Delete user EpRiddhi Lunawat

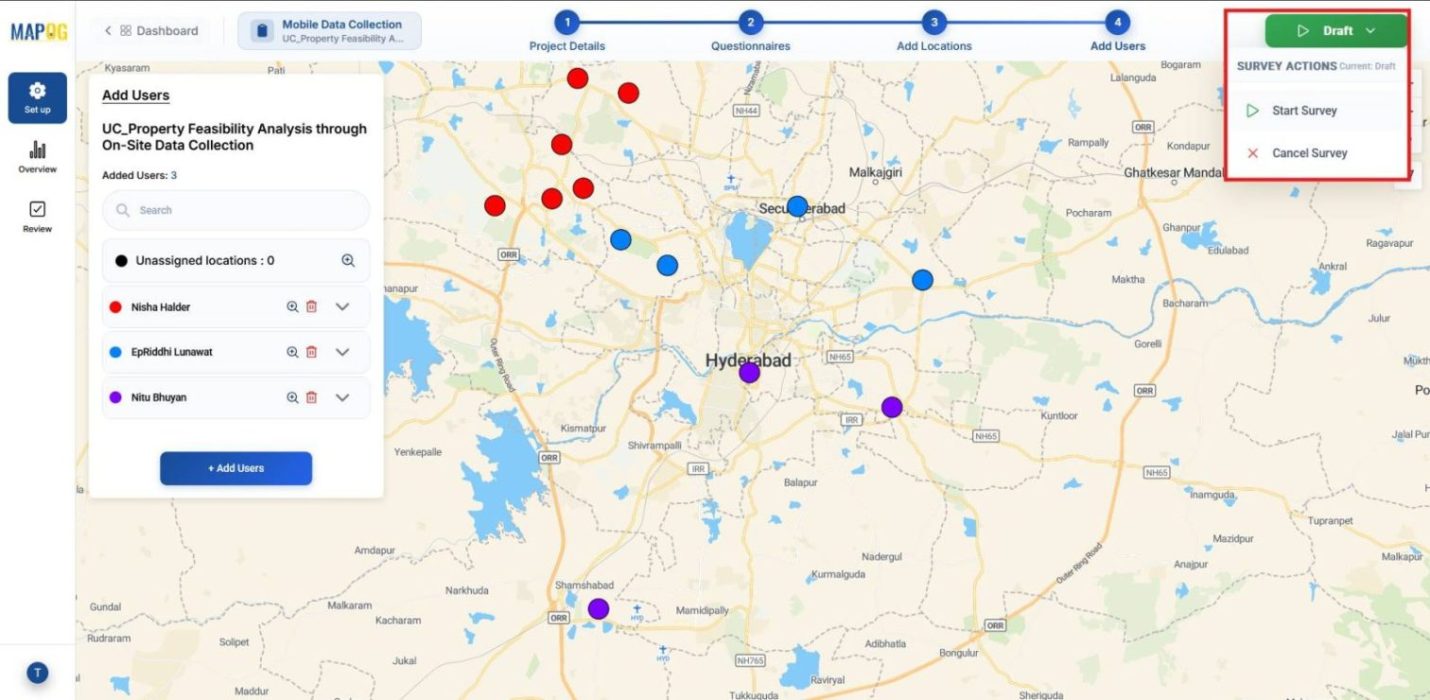pyautogui.click(x=311, y=352)
